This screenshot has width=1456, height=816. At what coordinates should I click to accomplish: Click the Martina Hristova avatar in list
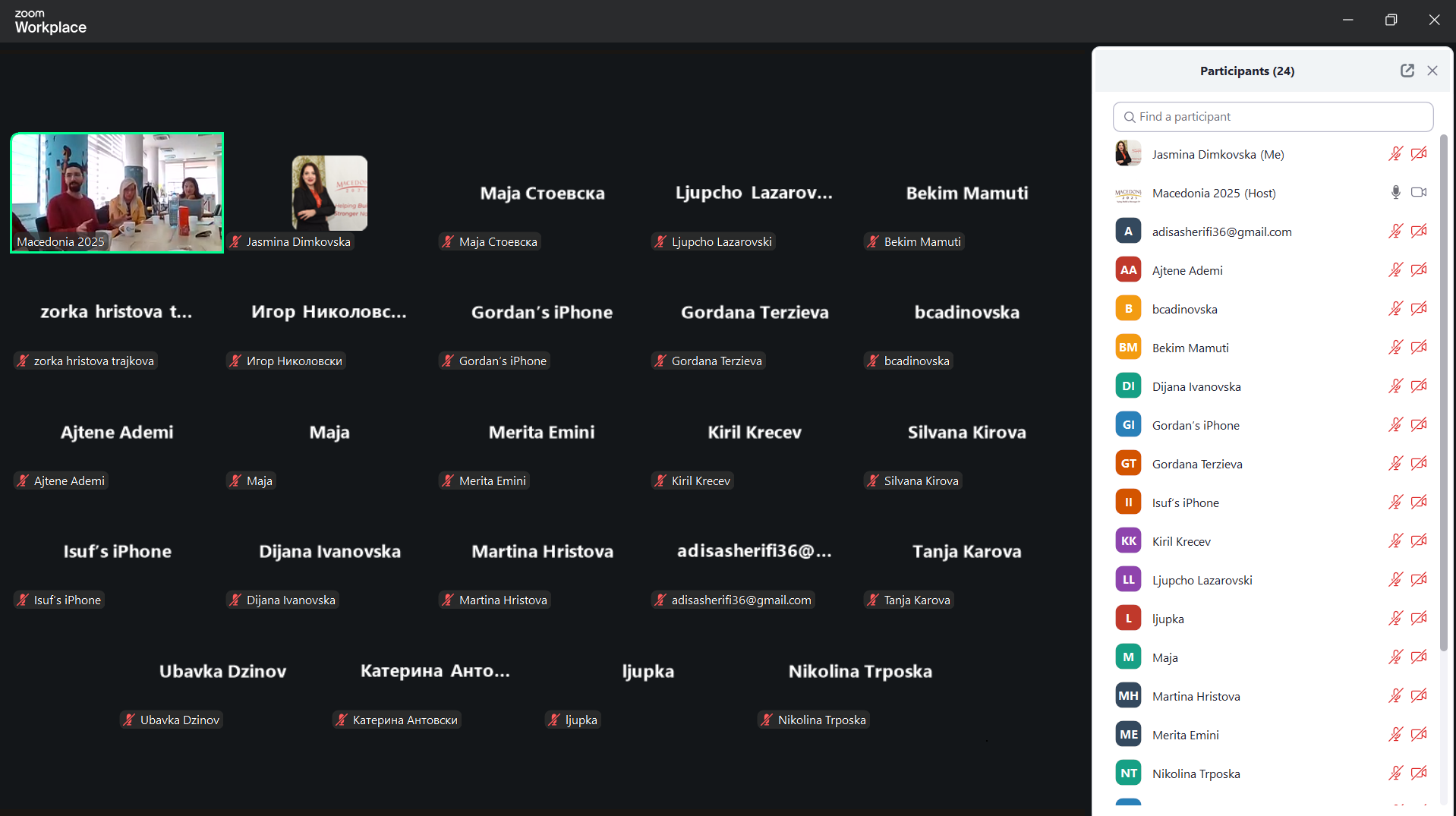click(x=1128, y=696)
